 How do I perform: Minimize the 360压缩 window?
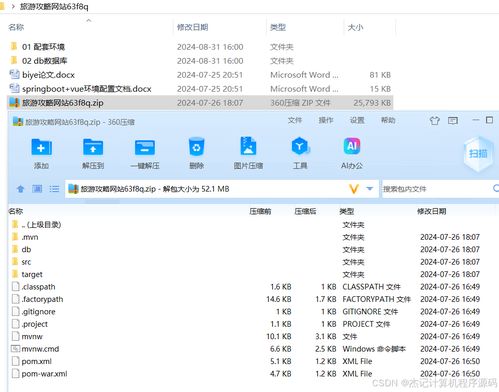pyautogui.click(x=476, y=120)
